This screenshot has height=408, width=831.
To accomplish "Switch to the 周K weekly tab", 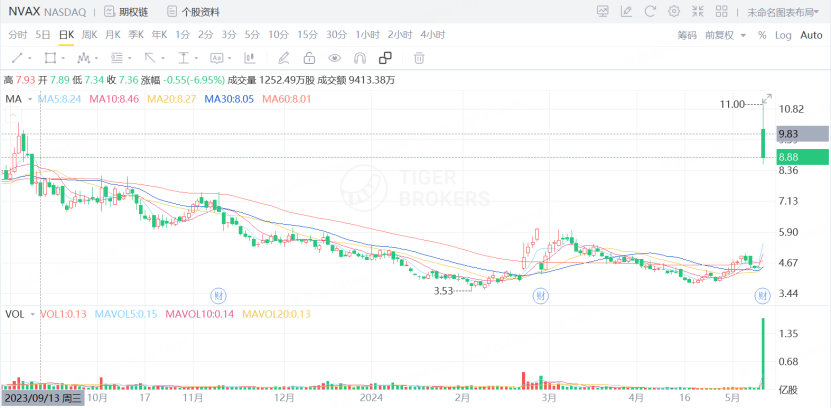I will tap(90, 35).
